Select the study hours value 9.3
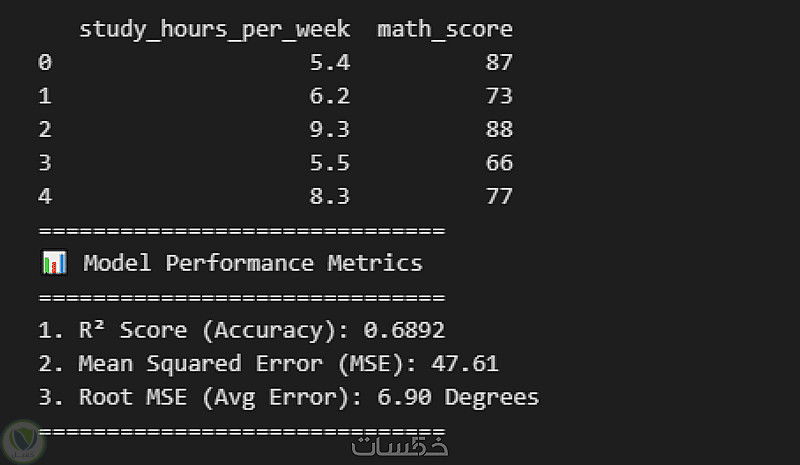 [330, 129]
